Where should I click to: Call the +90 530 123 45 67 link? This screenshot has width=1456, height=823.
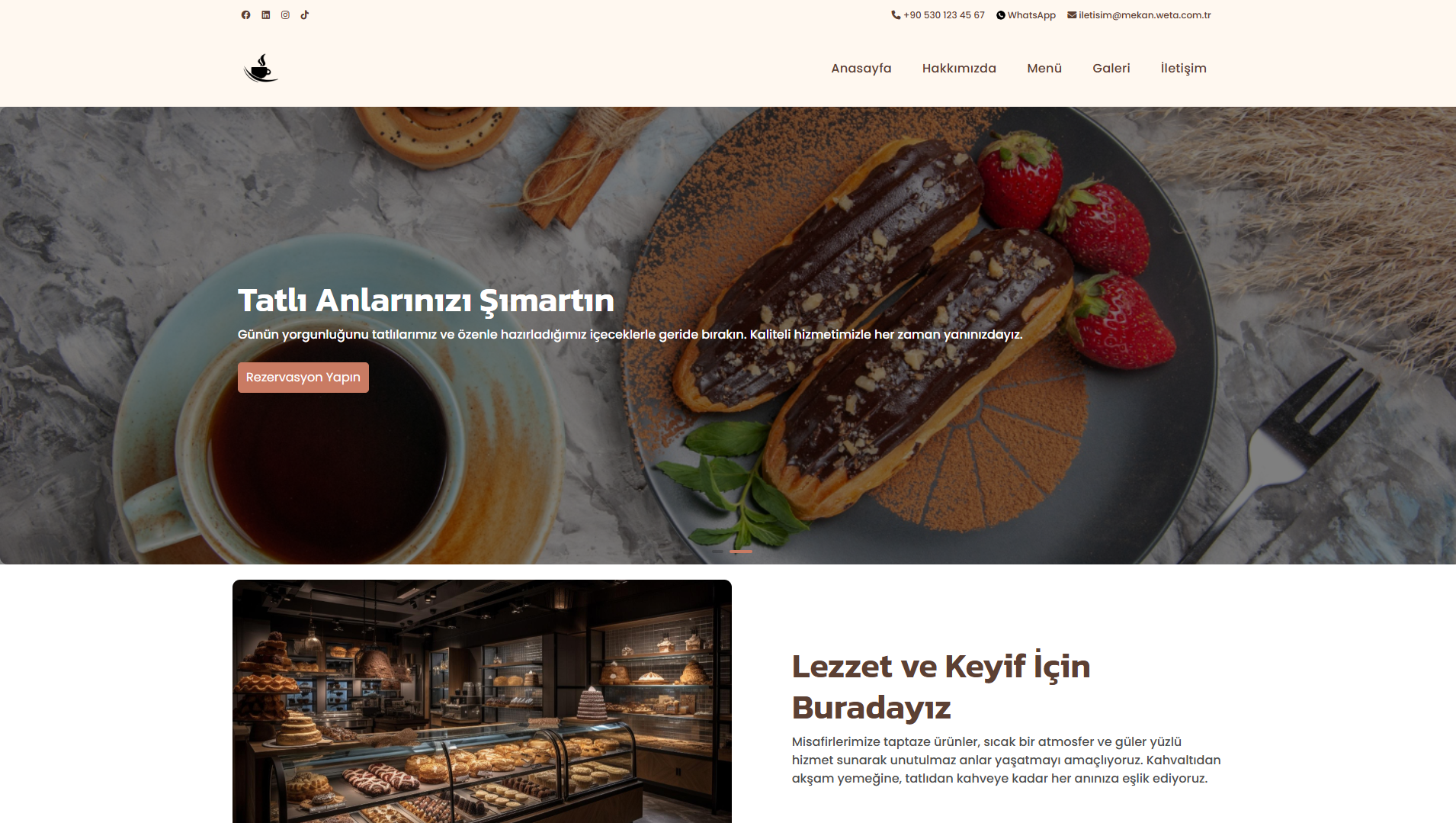click(944, 14)
